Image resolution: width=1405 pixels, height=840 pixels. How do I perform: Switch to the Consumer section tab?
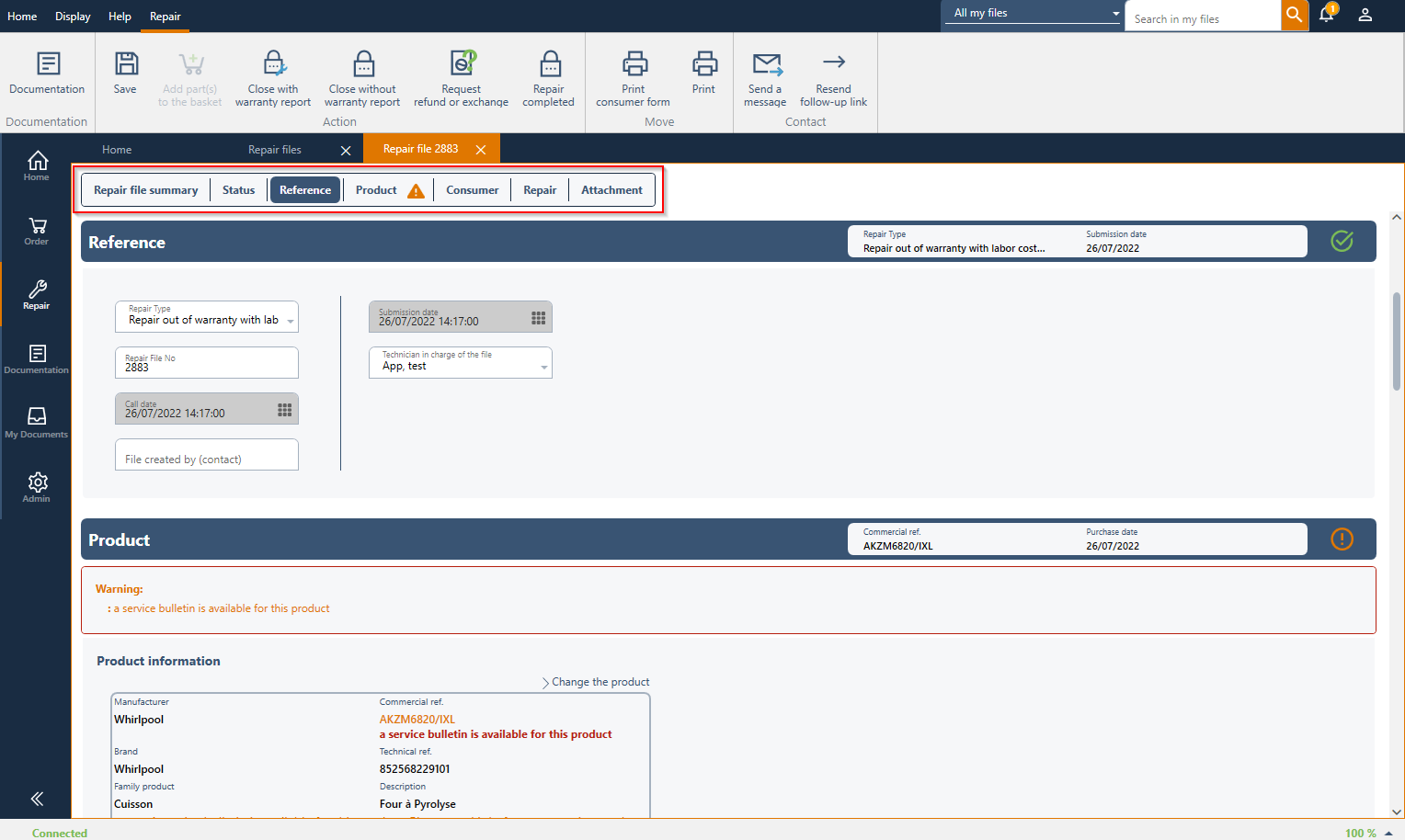(472, 190)
